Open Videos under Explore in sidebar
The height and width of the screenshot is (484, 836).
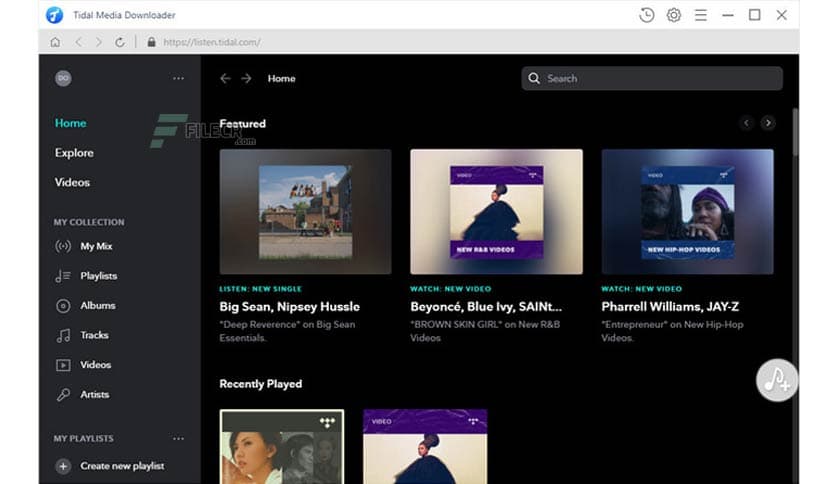[72, 182]
